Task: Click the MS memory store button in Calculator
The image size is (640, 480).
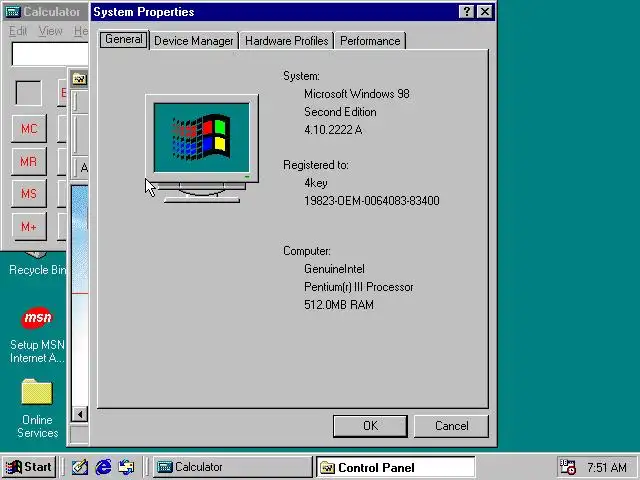Action: tap(29, 193)
